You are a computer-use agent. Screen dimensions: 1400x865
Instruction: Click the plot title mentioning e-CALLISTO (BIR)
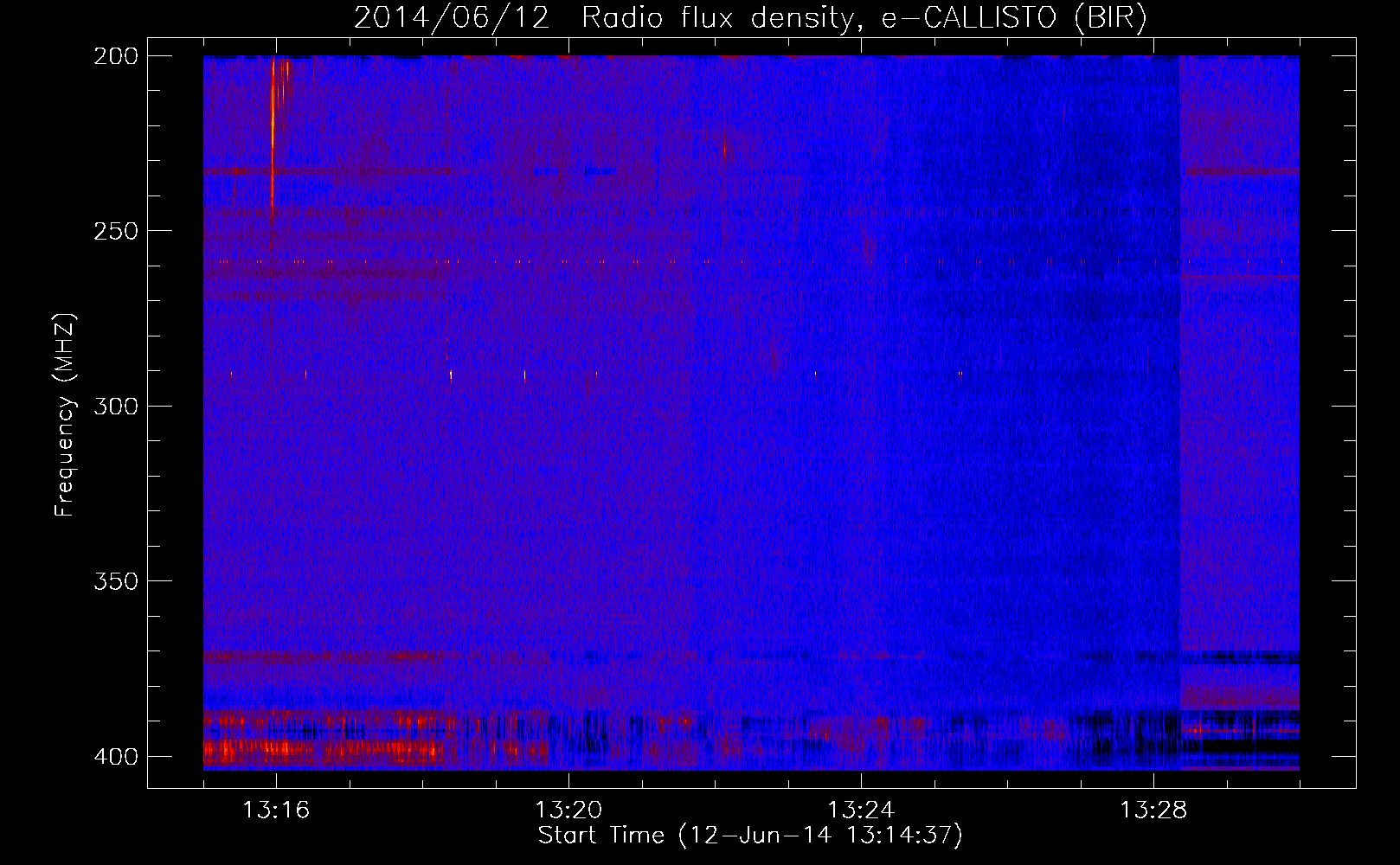click(x=750, y=17)
